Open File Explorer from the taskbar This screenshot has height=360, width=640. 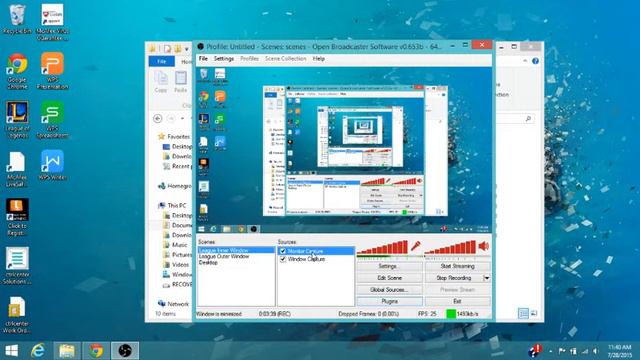67,351
